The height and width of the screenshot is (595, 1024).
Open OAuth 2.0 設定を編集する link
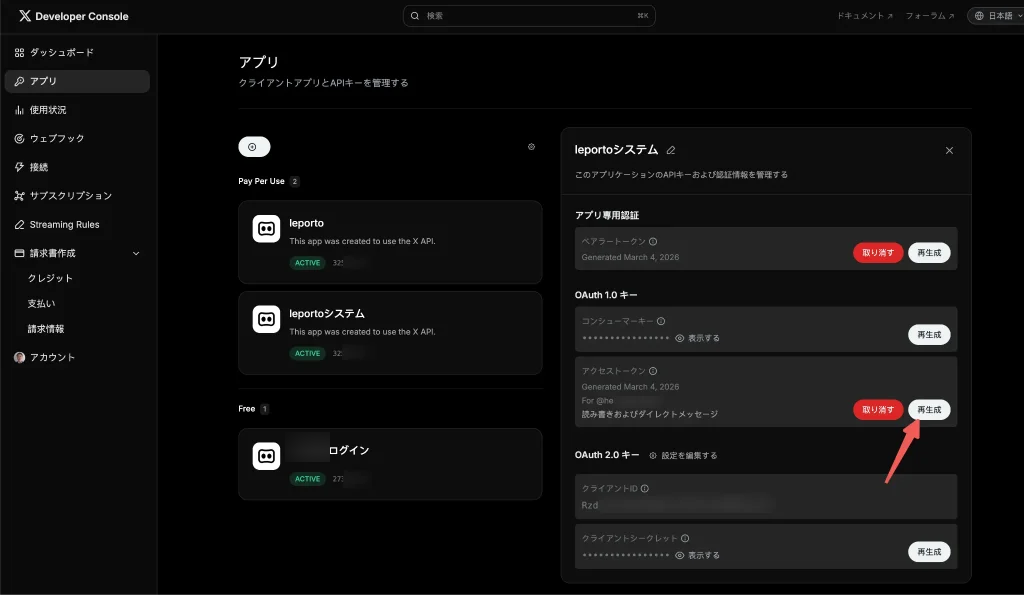click(683, 455)
